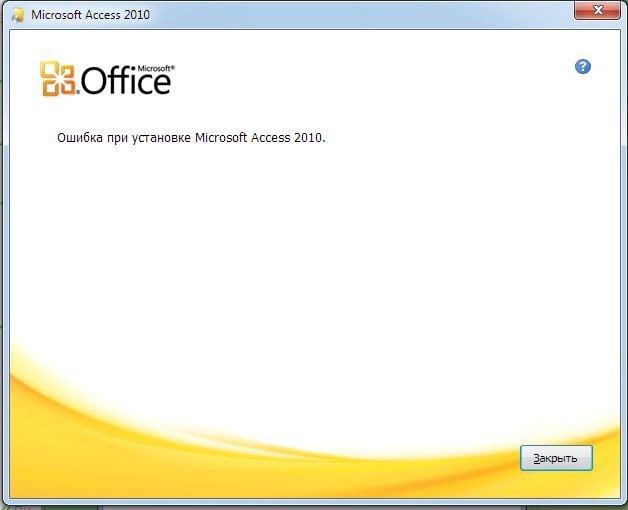The width and height of the screenshot is (628, 510).
Task: Click the 'Microsoft Access 2010' window title
Action: click(91, 15)
